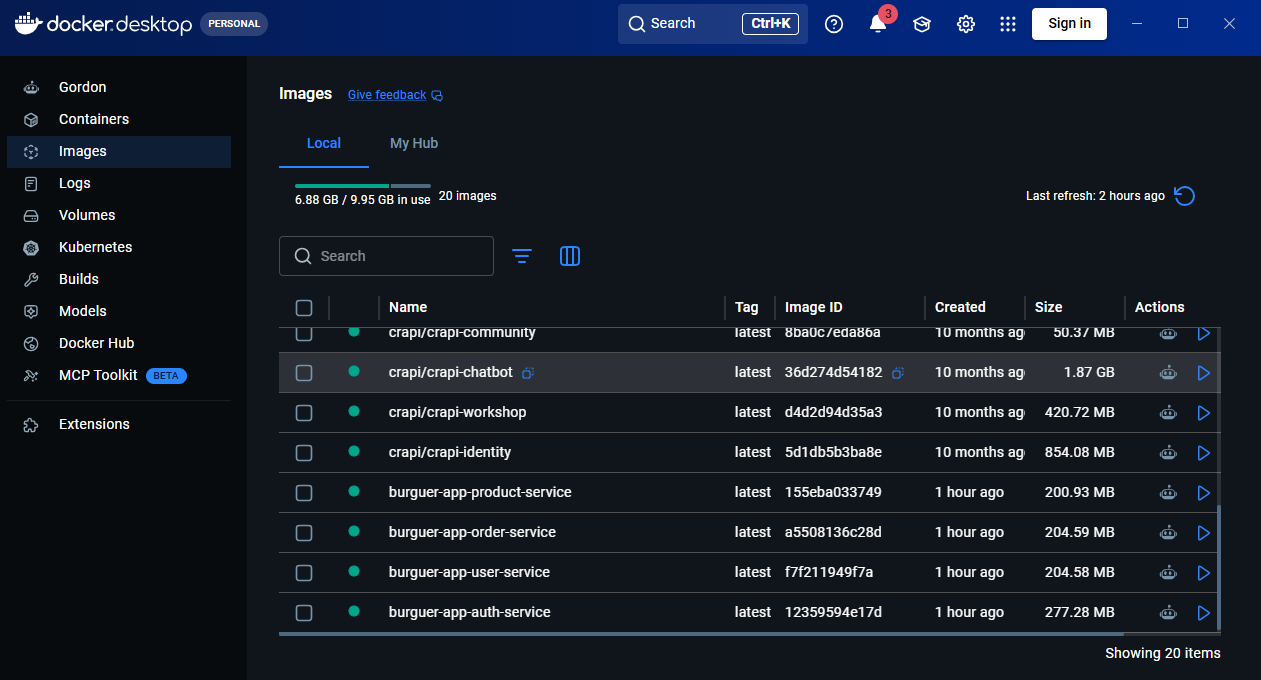Viewport: 1261px width, 680px height.
Task: Ask Gordon about crapi/crapi-identity
Action: (x=1168, y=452)
